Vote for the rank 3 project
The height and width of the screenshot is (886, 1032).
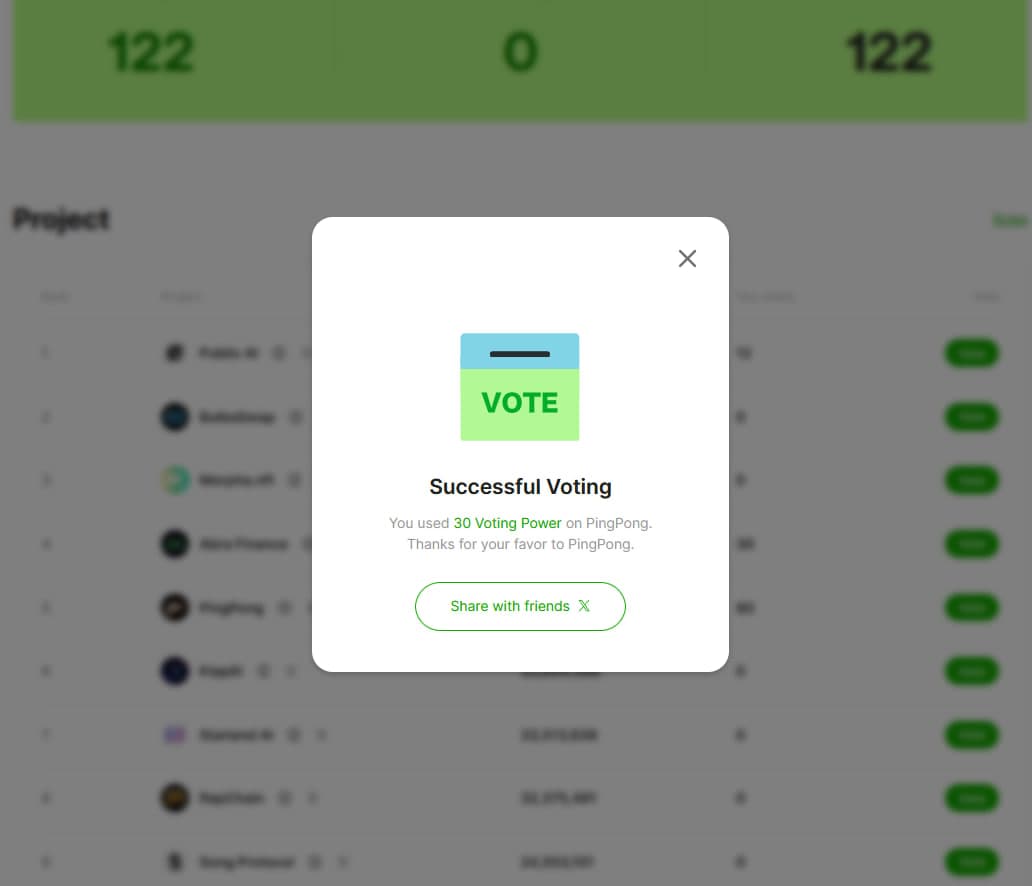[x=972, y=481]
